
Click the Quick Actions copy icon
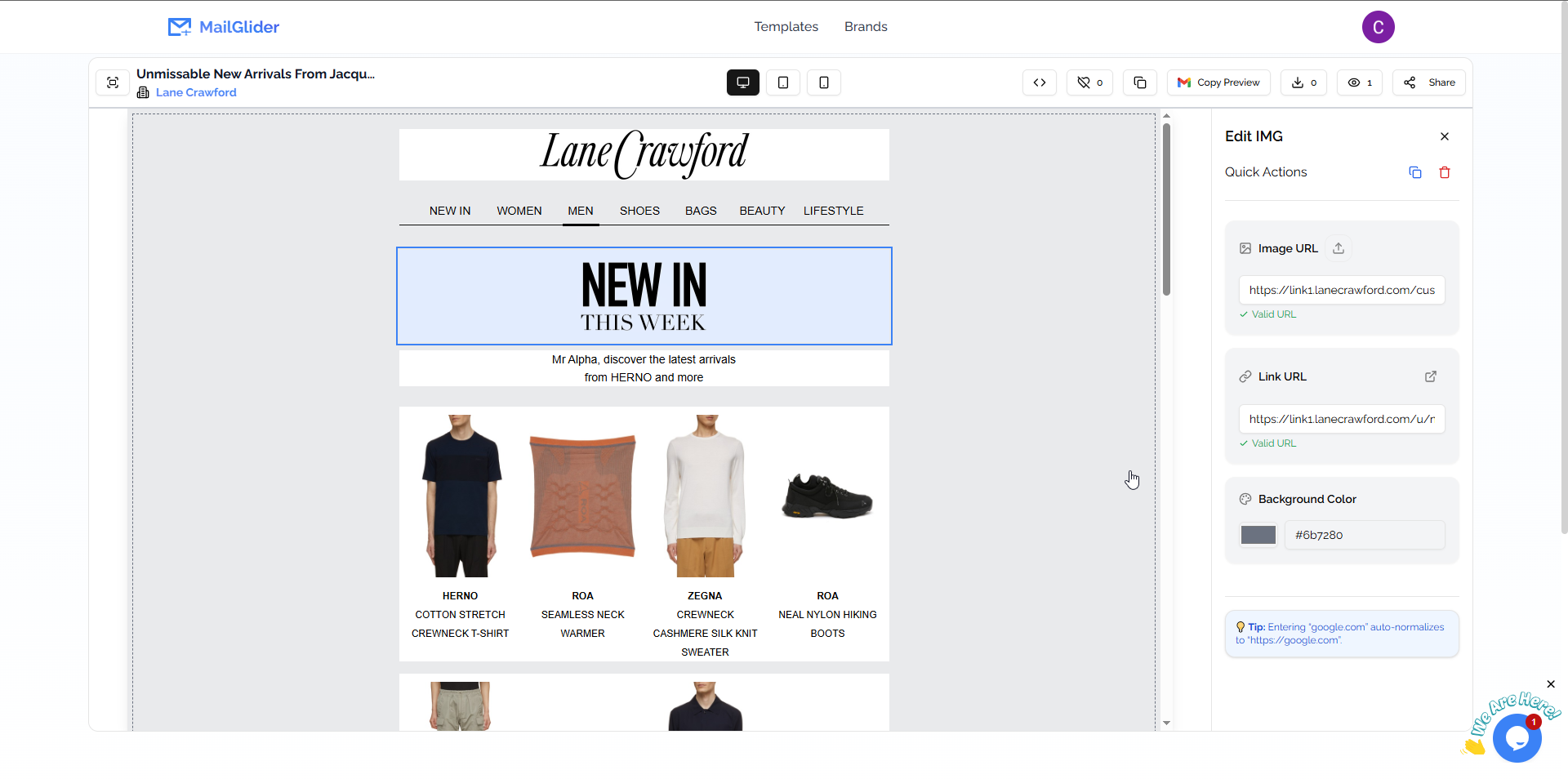1415,172
